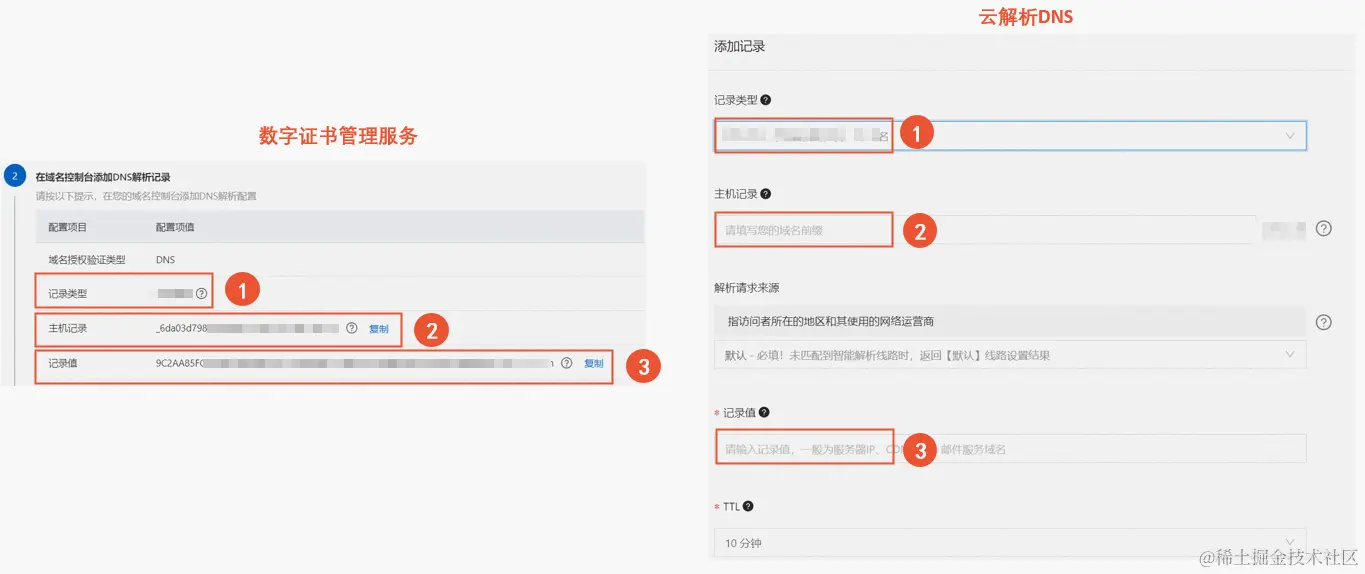The image size is (1365, 574).
Task: Click 指访问者所在的地区和其使用的网络运营商 description
Action: 830,322
